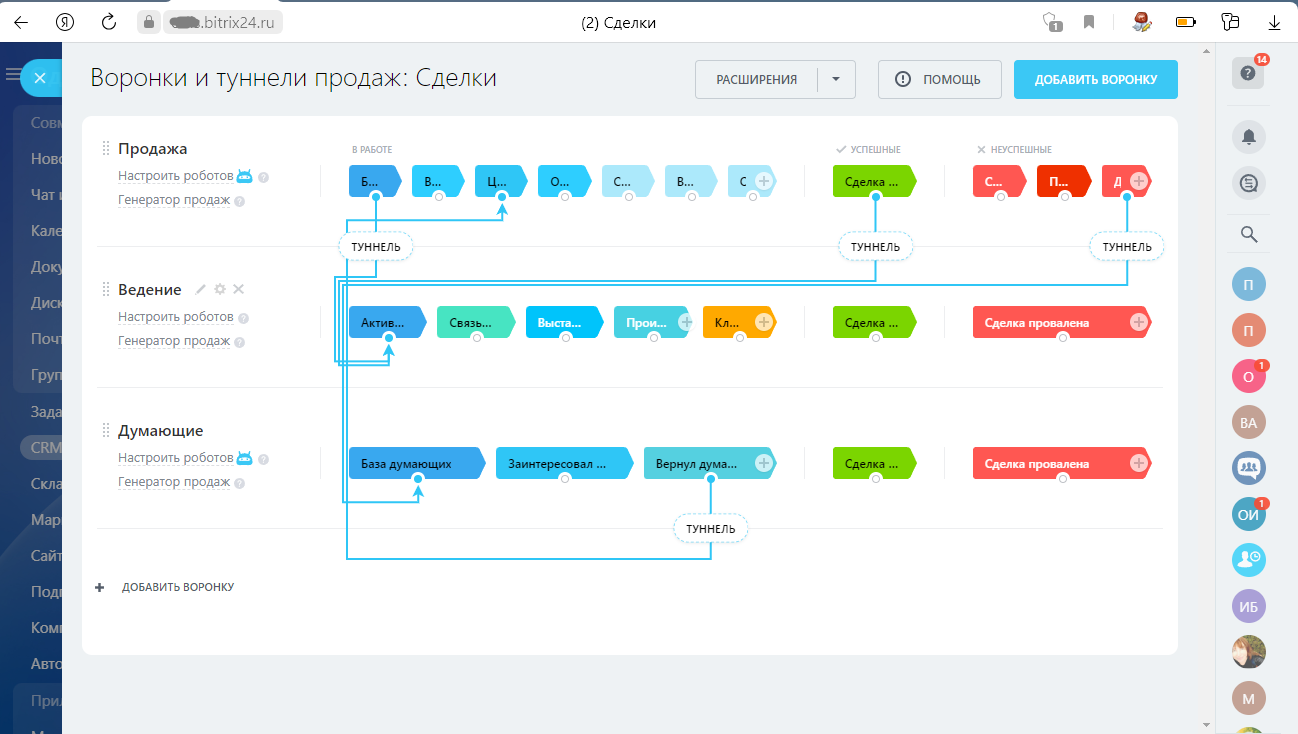Select orange-red П... failed stage
This screenshot has width=1298, height=734.
[x=1064, y=181]
